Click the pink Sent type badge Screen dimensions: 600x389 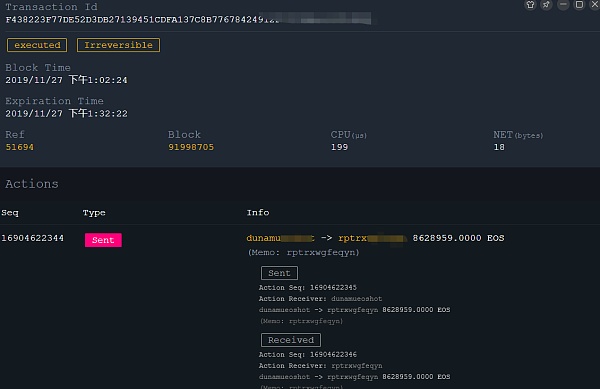[x=103, y=240]
